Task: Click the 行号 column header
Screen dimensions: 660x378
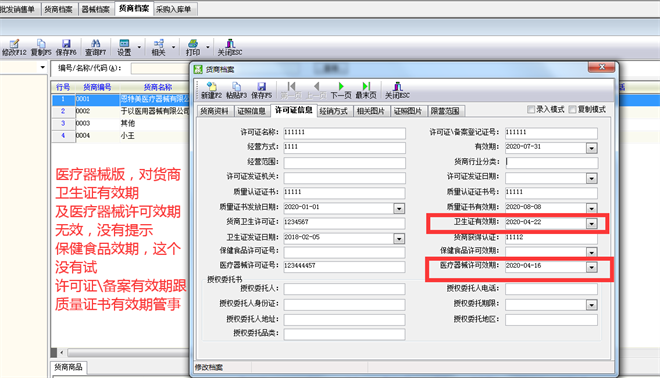Action: click(x=63, y=87)
